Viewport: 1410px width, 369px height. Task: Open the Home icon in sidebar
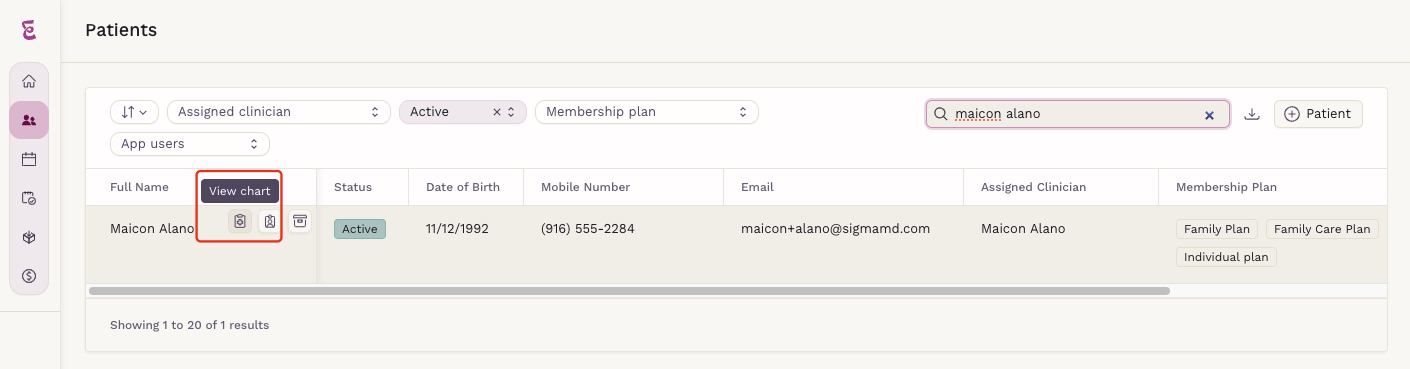[29, 82]
